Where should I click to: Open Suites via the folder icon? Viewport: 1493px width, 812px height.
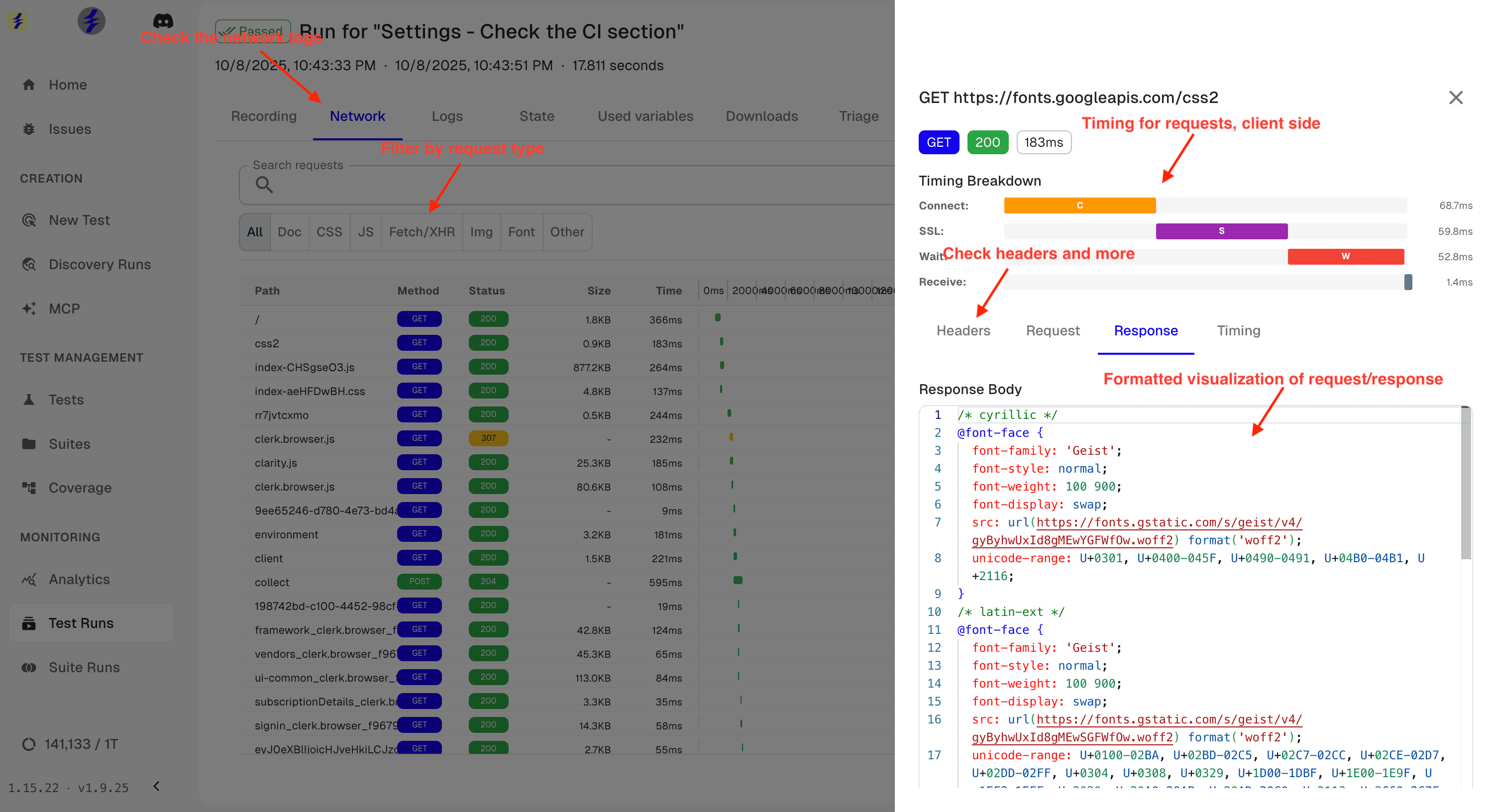coord(29,443)
